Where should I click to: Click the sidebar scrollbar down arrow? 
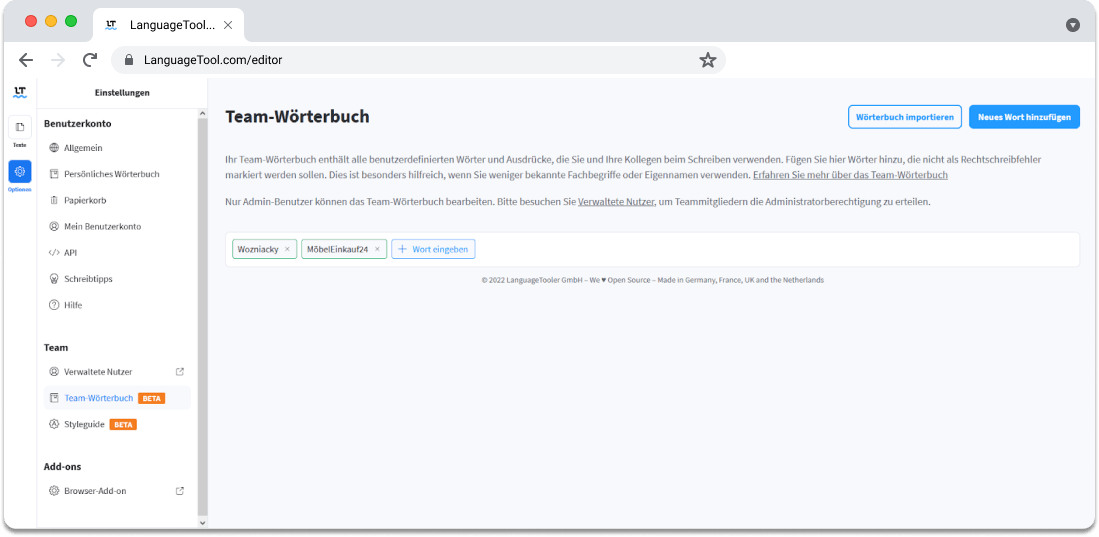pyautogui.click(x=203, y=523)
